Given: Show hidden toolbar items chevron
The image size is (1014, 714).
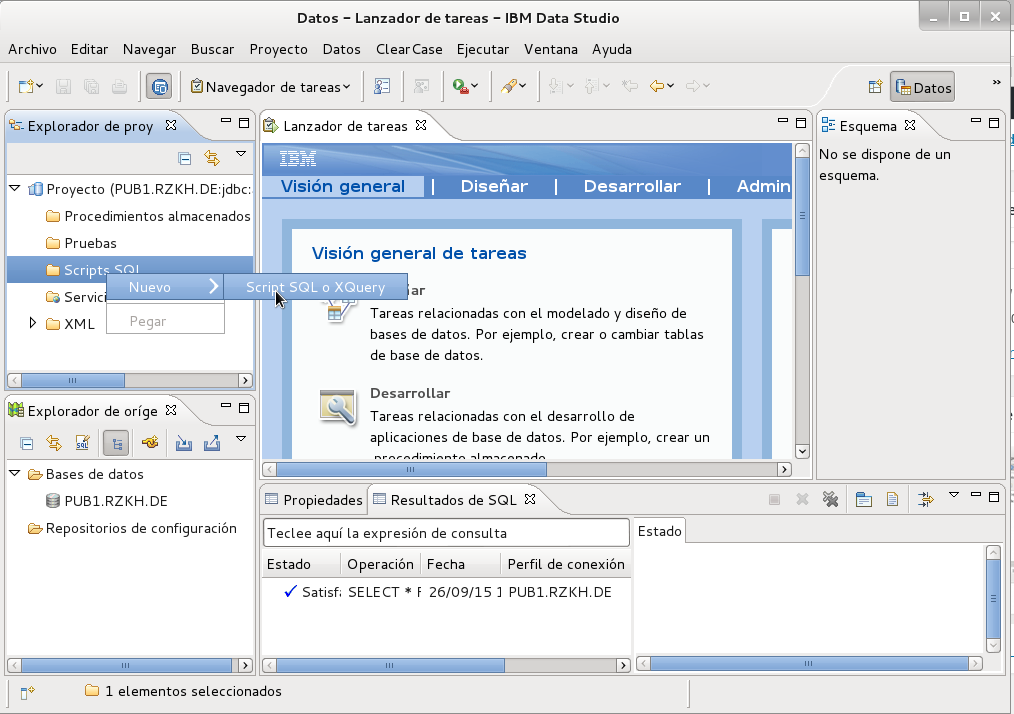Looking at the screenshot, I should (x=997, y=82).
